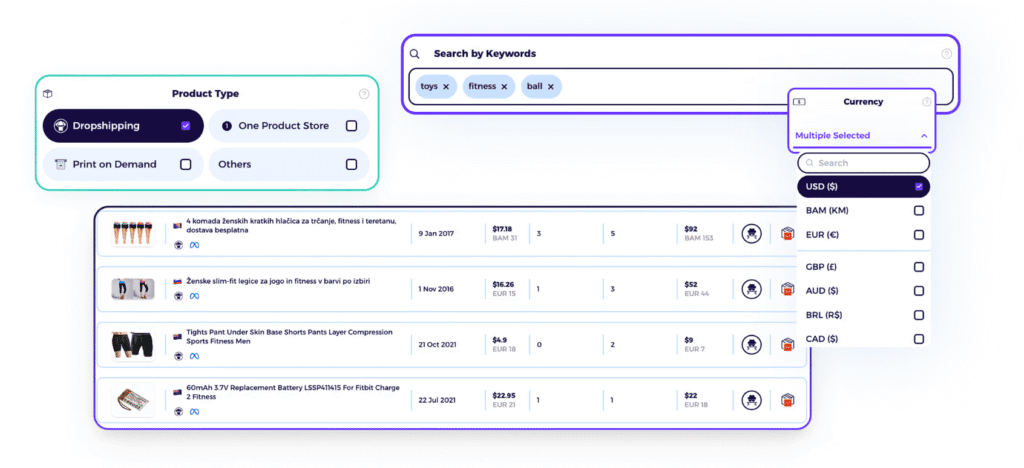Open the running shorts product thumbnail
Screen dimensions: 1024x468
133,233
